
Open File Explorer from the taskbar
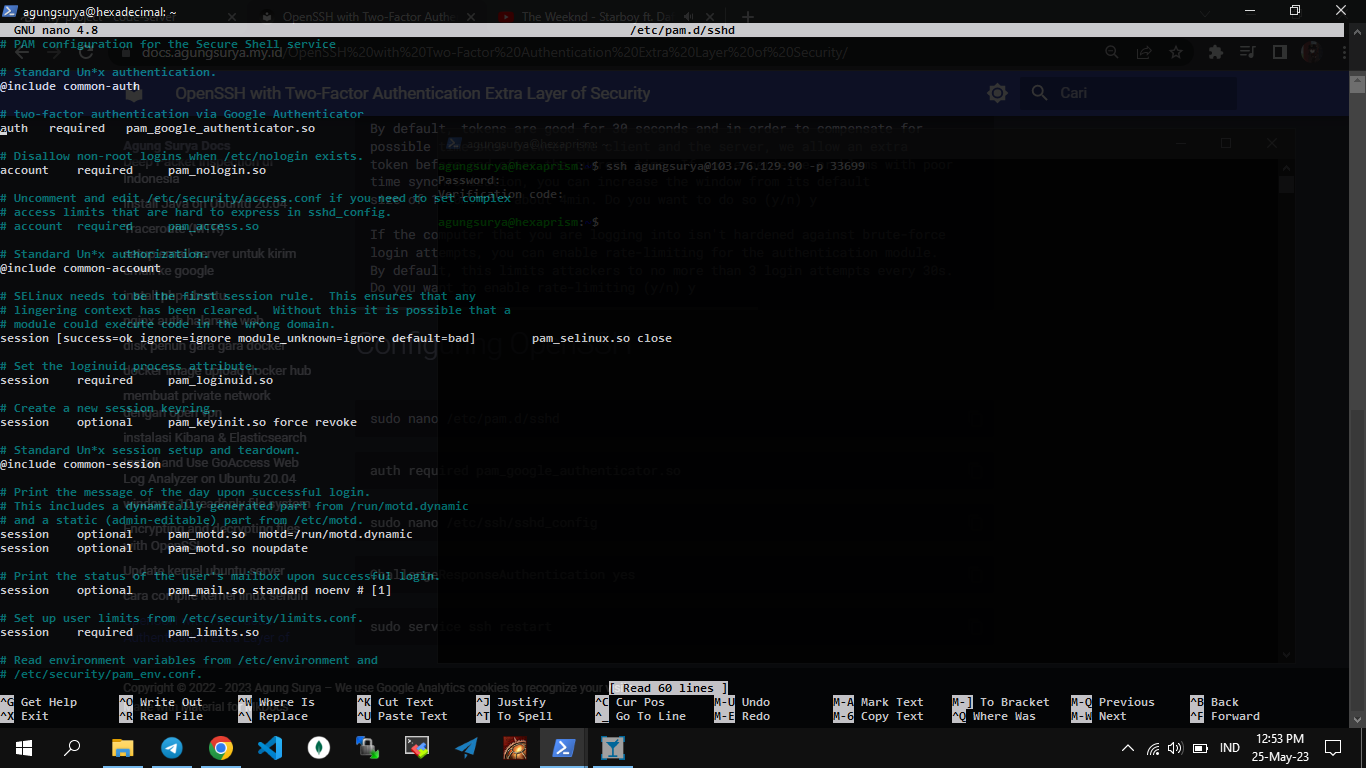click(122, 747)
